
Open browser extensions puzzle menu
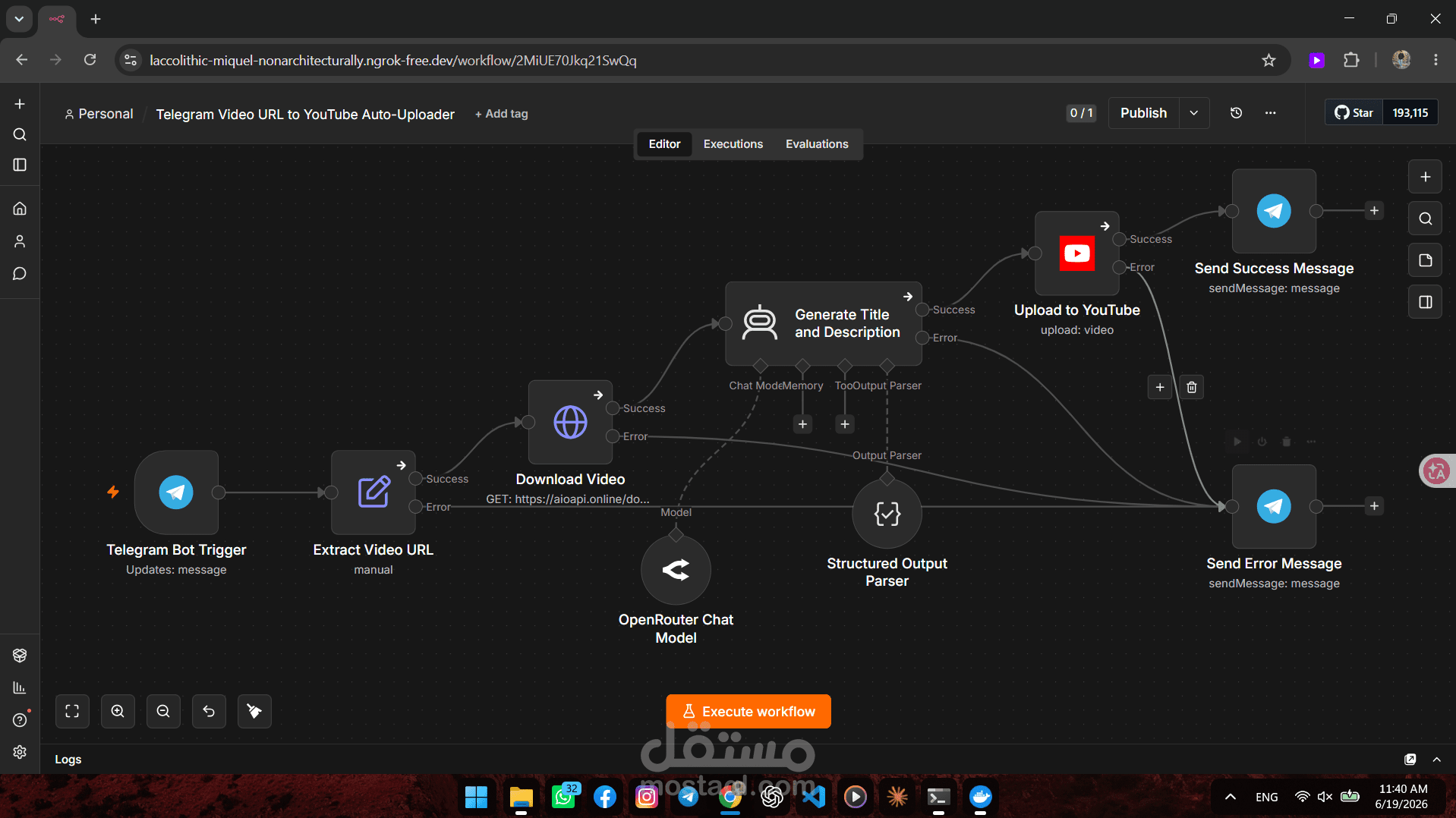pos(1351,61)
